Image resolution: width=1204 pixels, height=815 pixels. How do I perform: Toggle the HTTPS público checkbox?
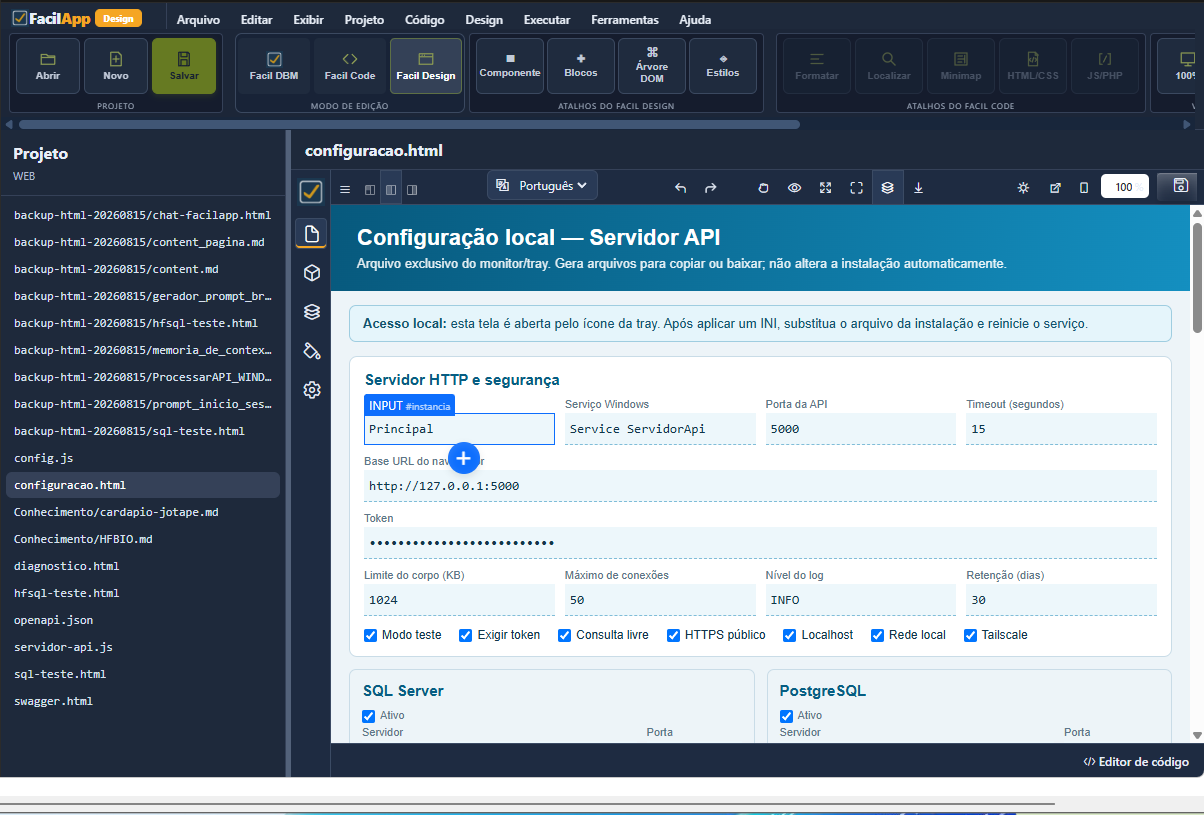(673, 635)
